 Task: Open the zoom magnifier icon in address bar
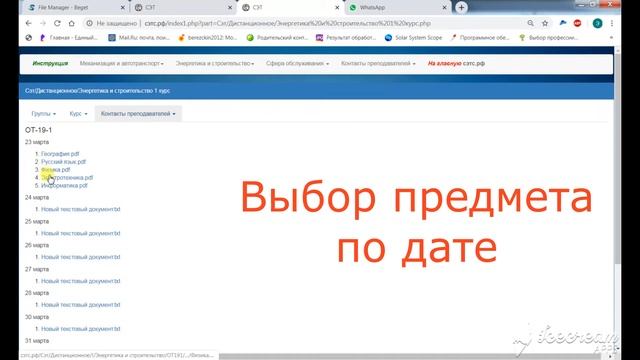pos(530,23)
